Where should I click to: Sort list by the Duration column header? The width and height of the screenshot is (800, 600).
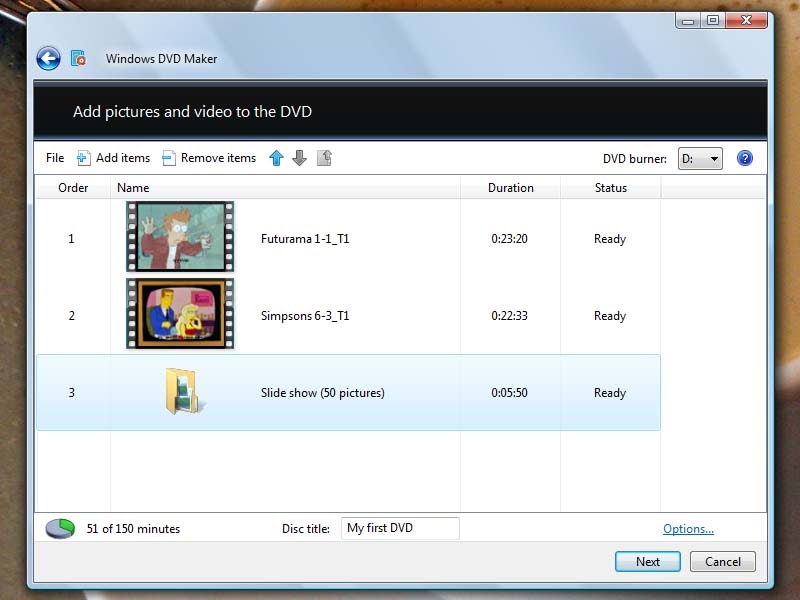pos(510,188)
